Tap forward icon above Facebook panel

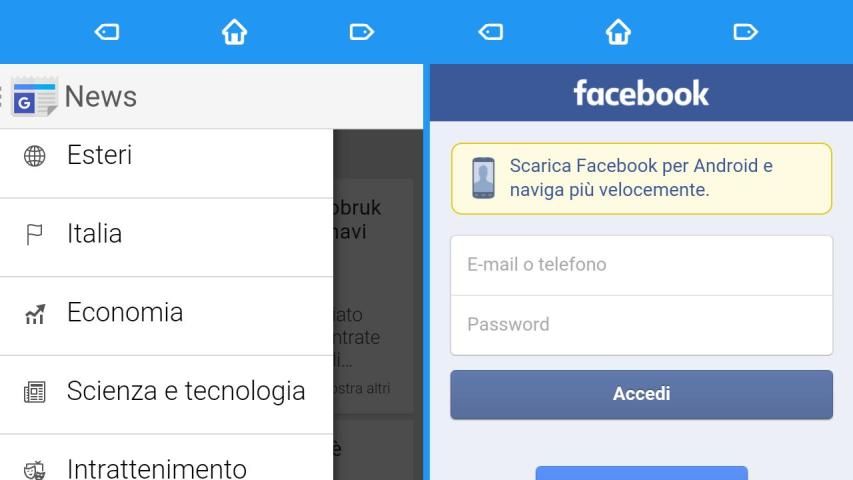[745, 32]
